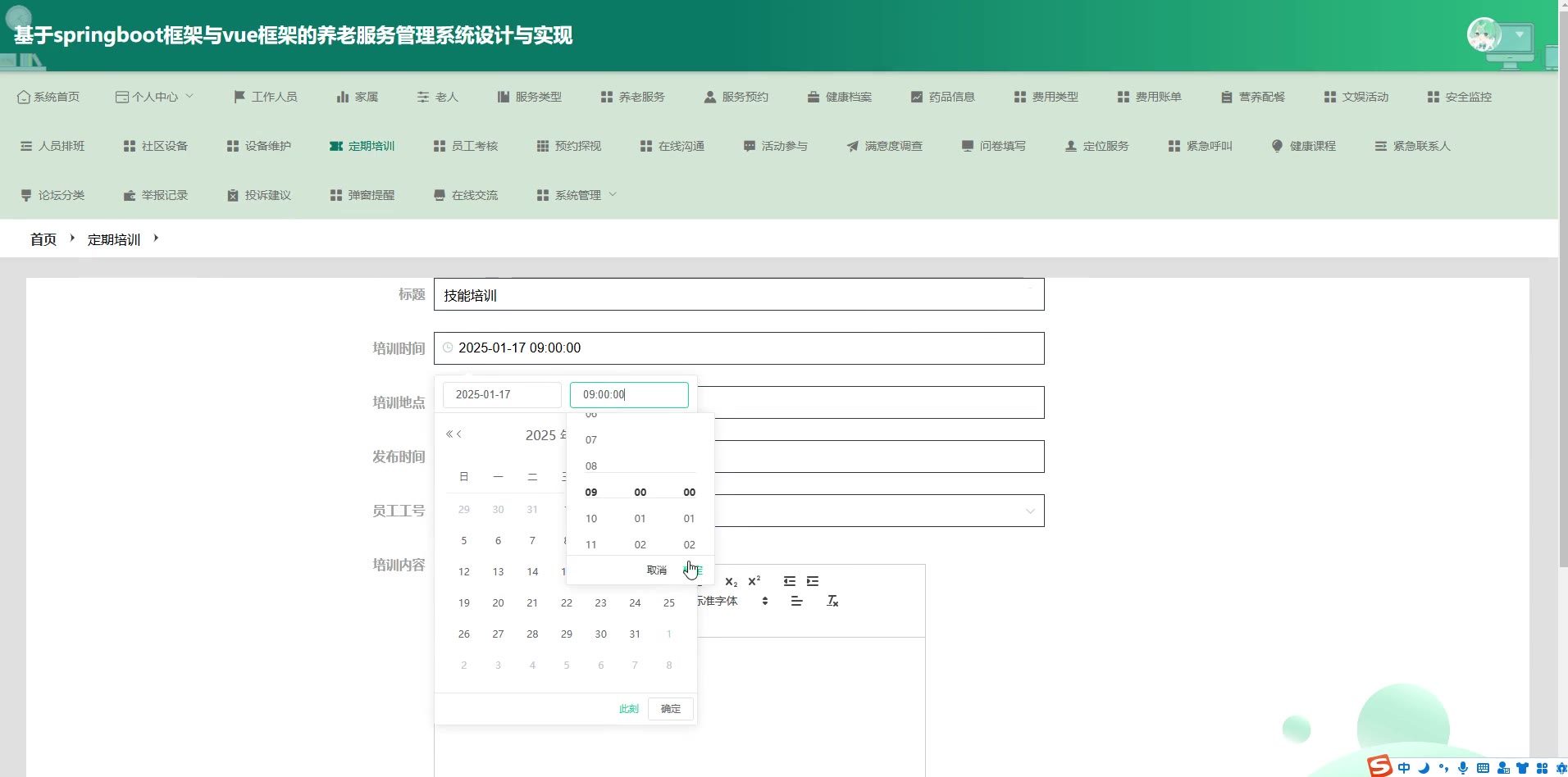Click the clear formatting icon
Image resolution: width=1568 pixels, height=777 pixels.
(832, 602)
